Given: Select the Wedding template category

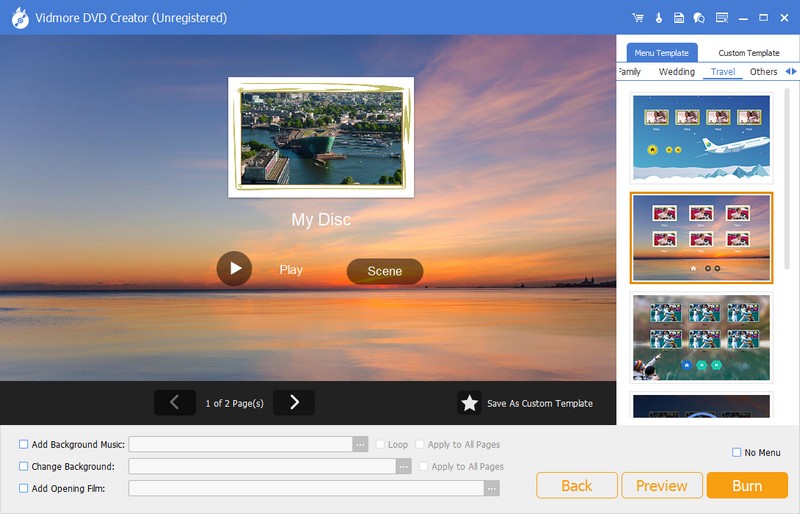Looking at the screenshot, I should click(x=676, y=72).
